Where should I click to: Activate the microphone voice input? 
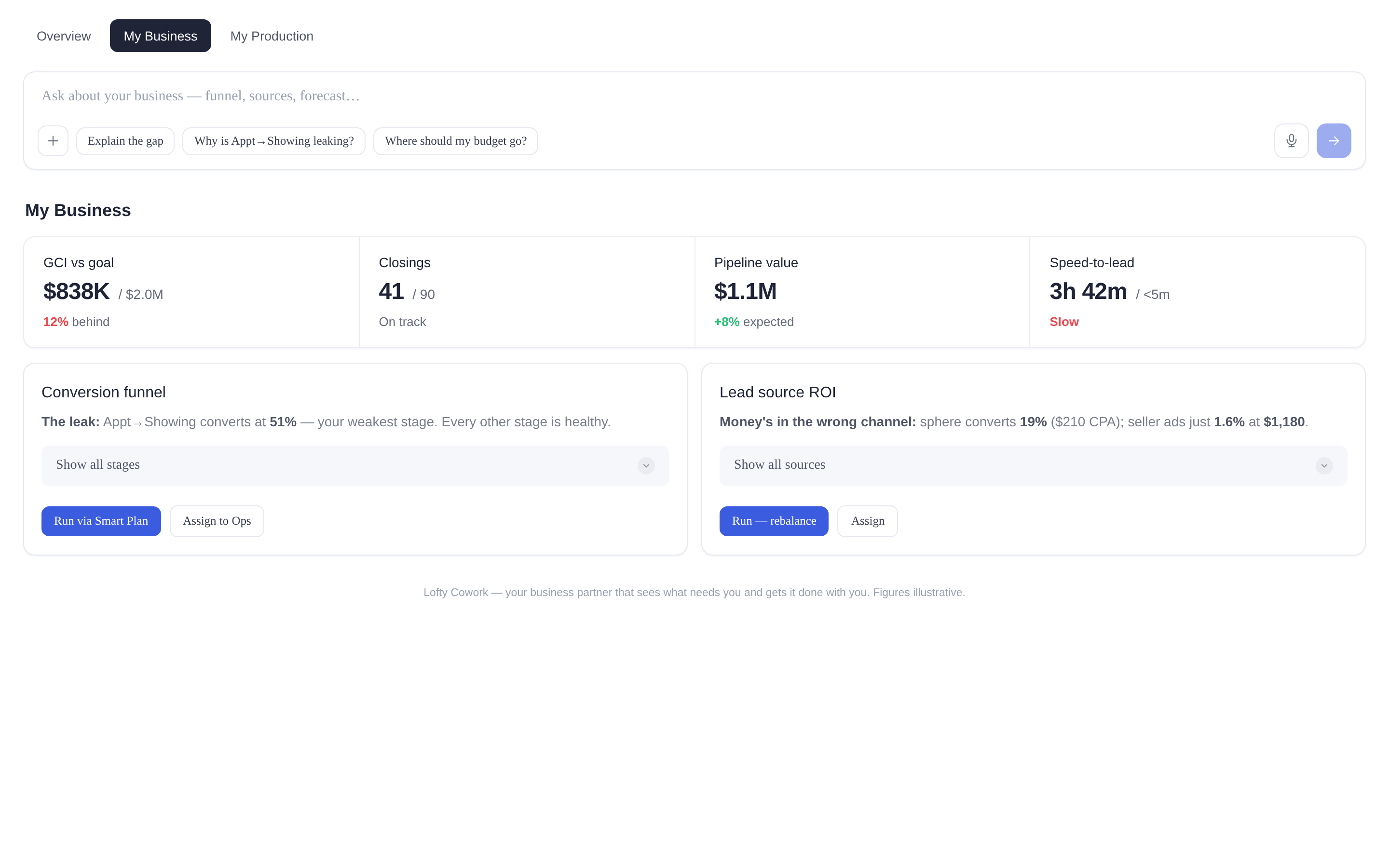pyautogui.click(x=1291, y=141)
